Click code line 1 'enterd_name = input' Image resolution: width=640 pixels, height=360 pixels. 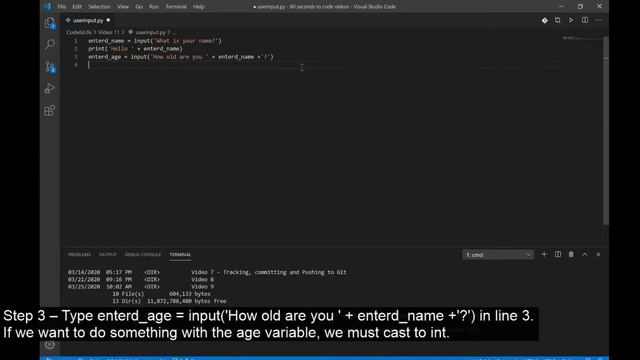155,41
